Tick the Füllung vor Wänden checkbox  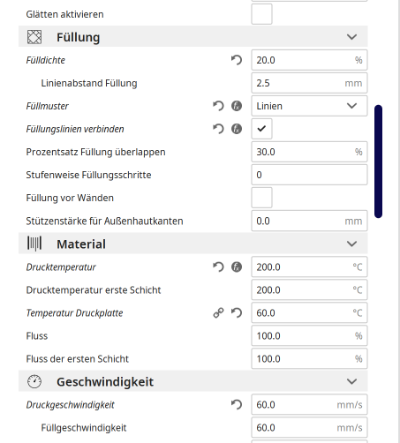coord(262,198)
